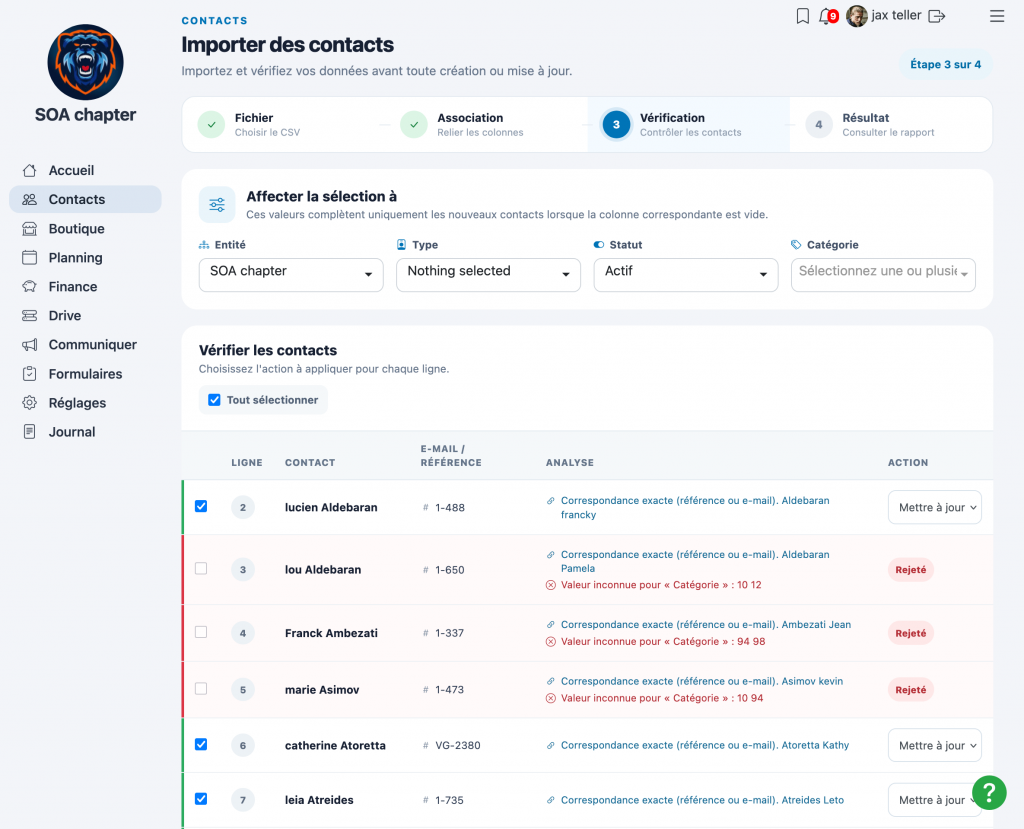
Task: Tick the lou Aldebaran row checkbox
Action: pos(201,568)
